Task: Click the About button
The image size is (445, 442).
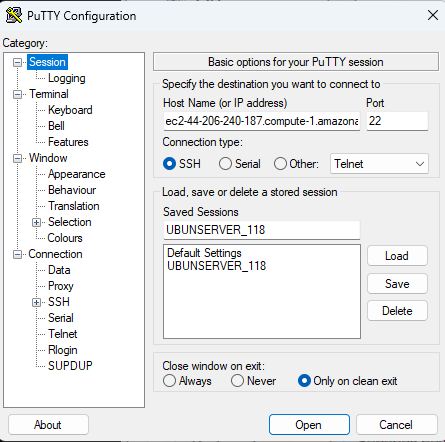Action: 48,425
